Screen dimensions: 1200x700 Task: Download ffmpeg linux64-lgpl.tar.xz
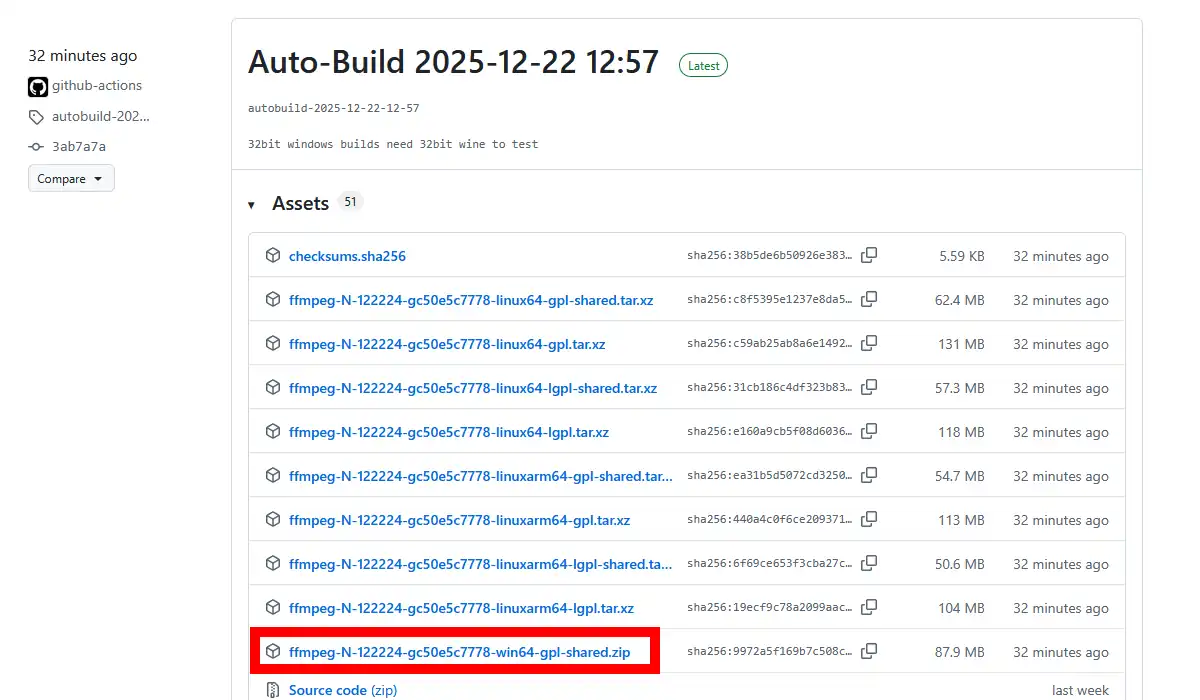click(448, 432)
